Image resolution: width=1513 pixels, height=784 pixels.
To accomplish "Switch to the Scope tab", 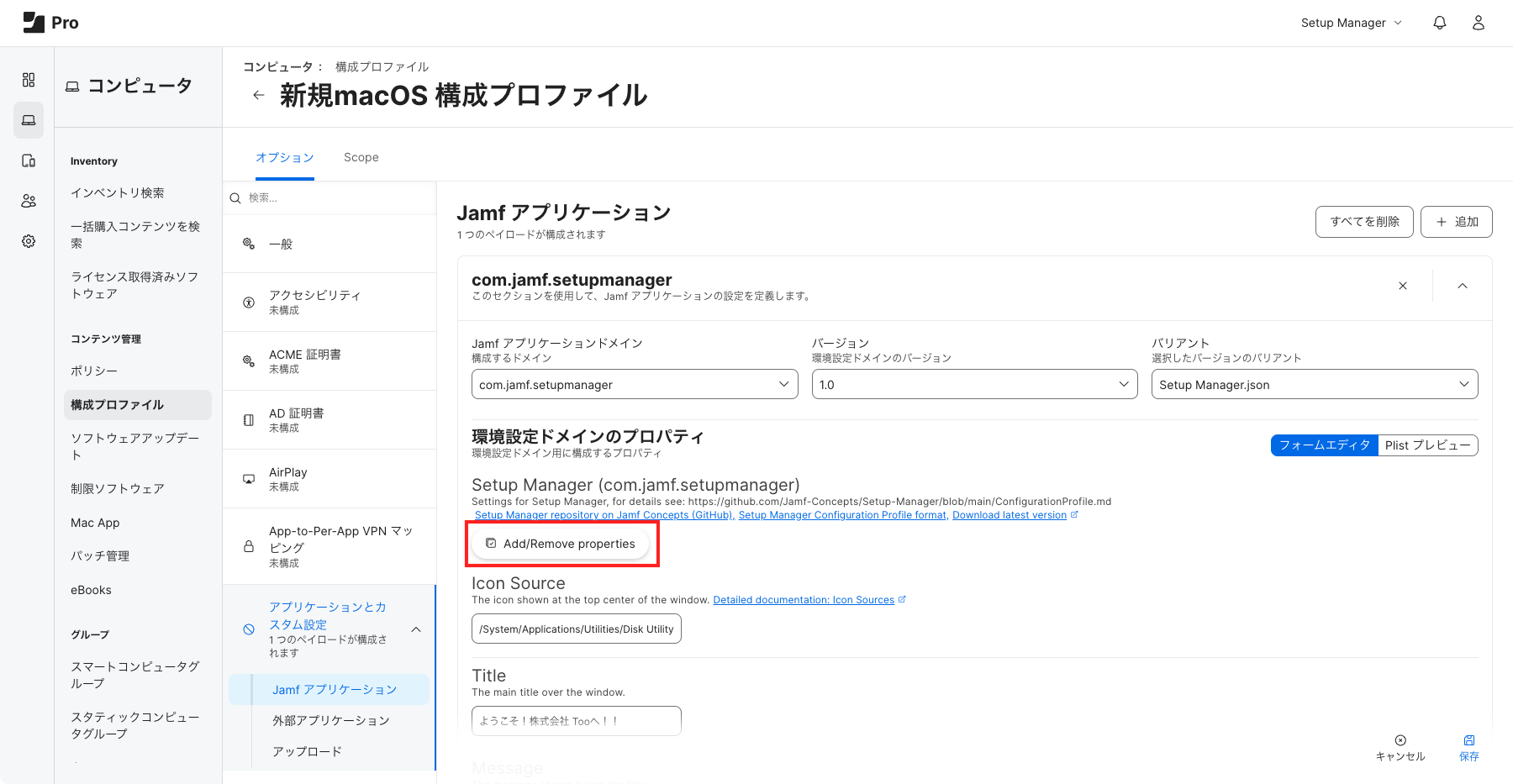I will click(361, 157).
